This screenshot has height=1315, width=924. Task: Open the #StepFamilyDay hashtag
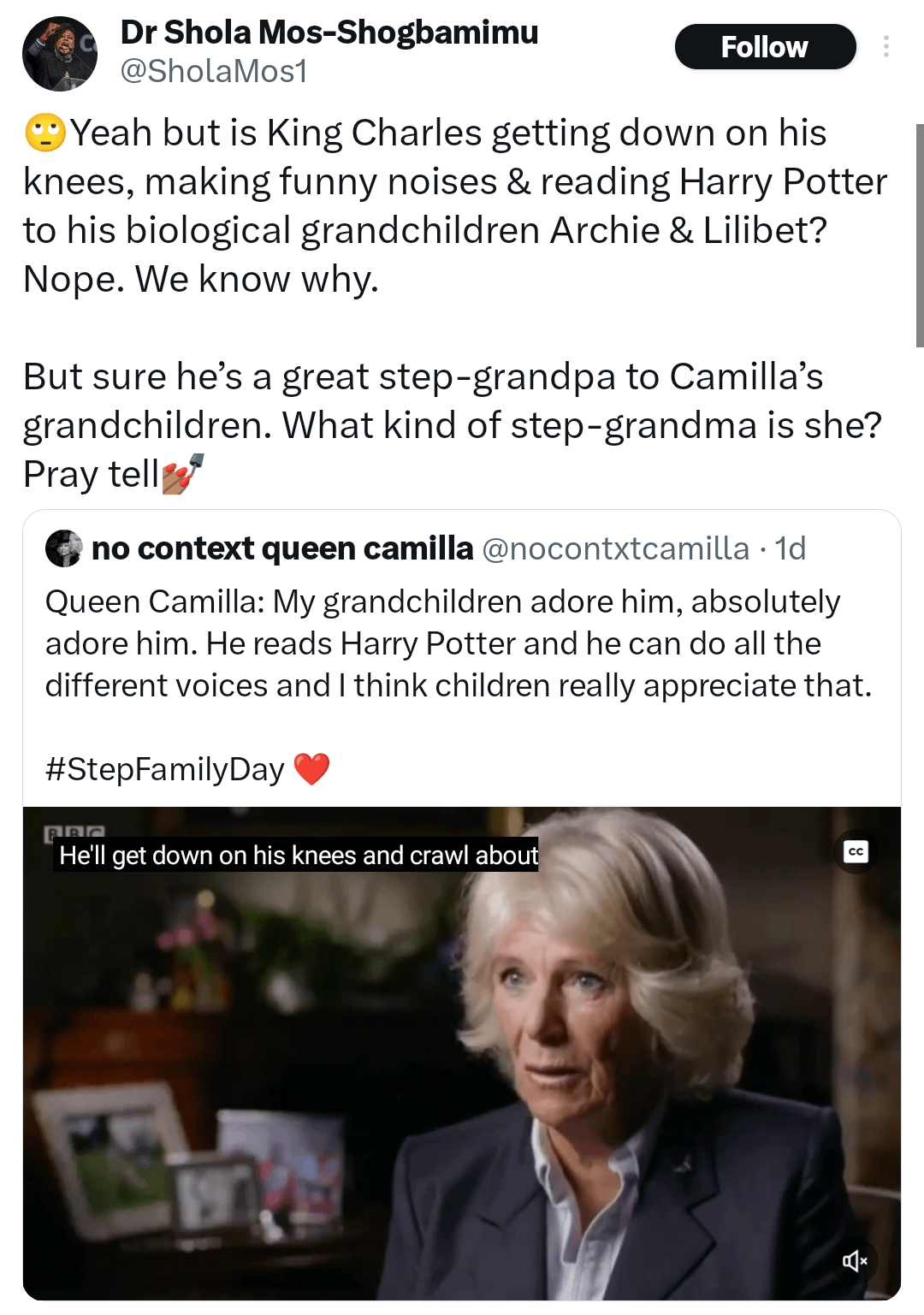coord(164,769)
